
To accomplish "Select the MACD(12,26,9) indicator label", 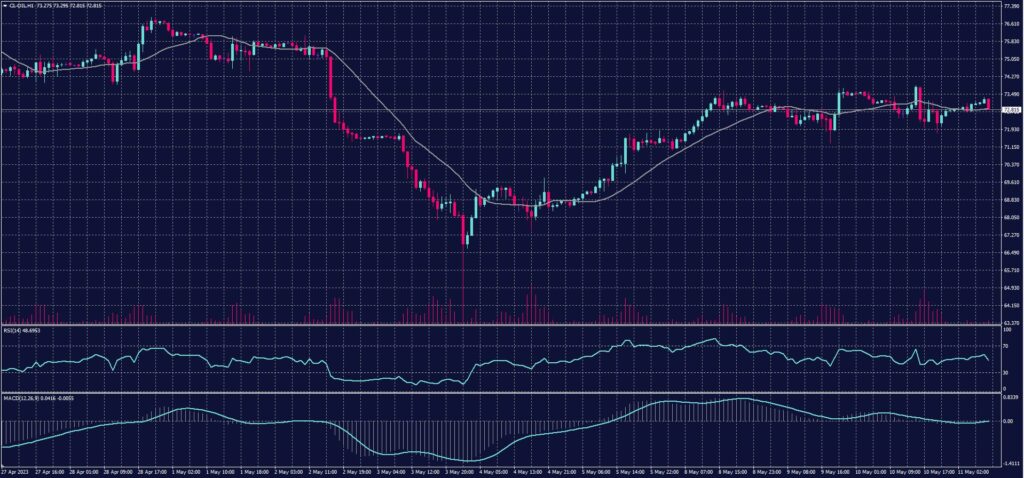I will point(18,398).
